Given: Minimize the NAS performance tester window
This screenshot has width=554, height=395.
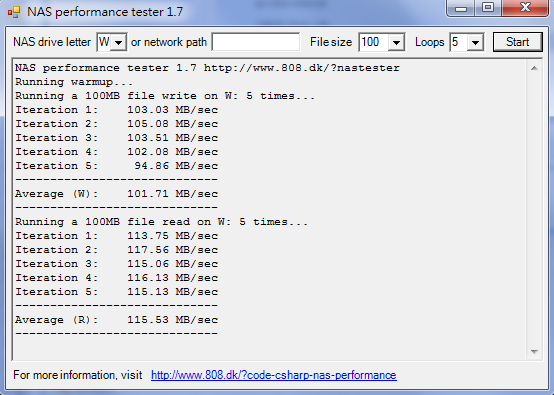Looking at the screenshot, I should (461, 8).
